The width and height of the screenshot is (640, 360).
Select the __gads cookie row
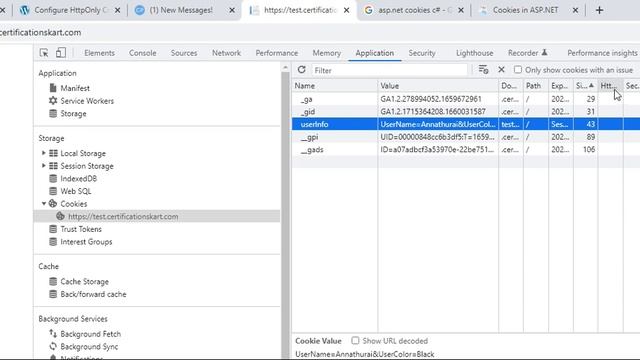[466, 149]
